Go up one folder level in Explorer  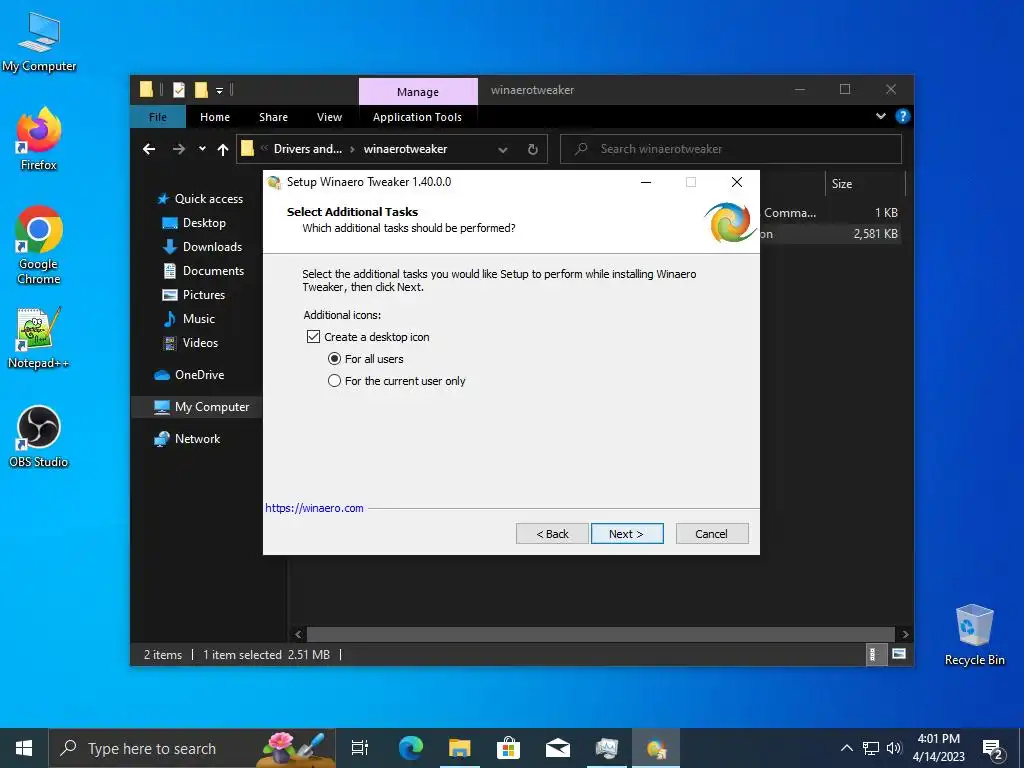point(223,150)
